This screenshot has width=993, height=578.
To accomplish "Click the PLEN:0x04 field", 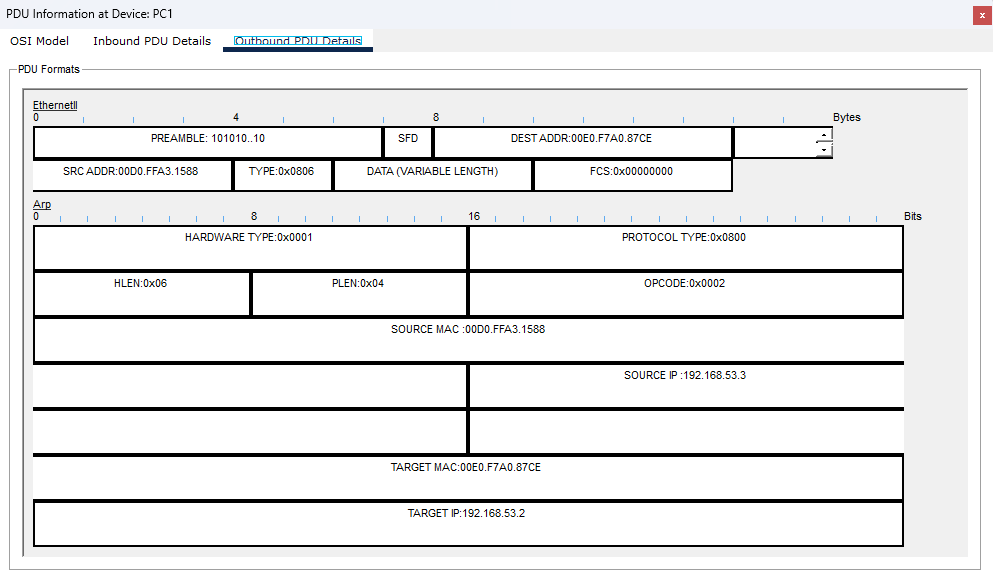I will click(x=359, y=294).
